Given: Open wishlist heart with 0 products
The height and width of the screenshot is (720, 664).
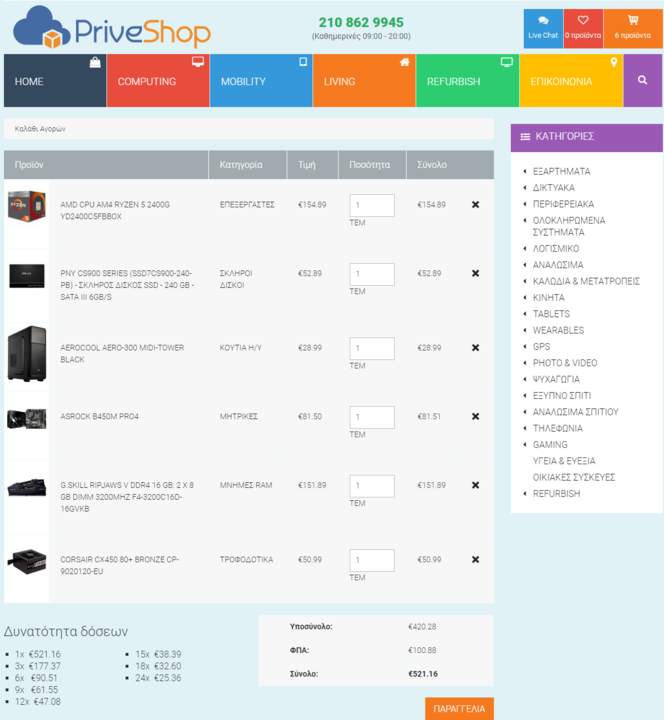Looking at the screenshot, I should (x=583, y=28).
